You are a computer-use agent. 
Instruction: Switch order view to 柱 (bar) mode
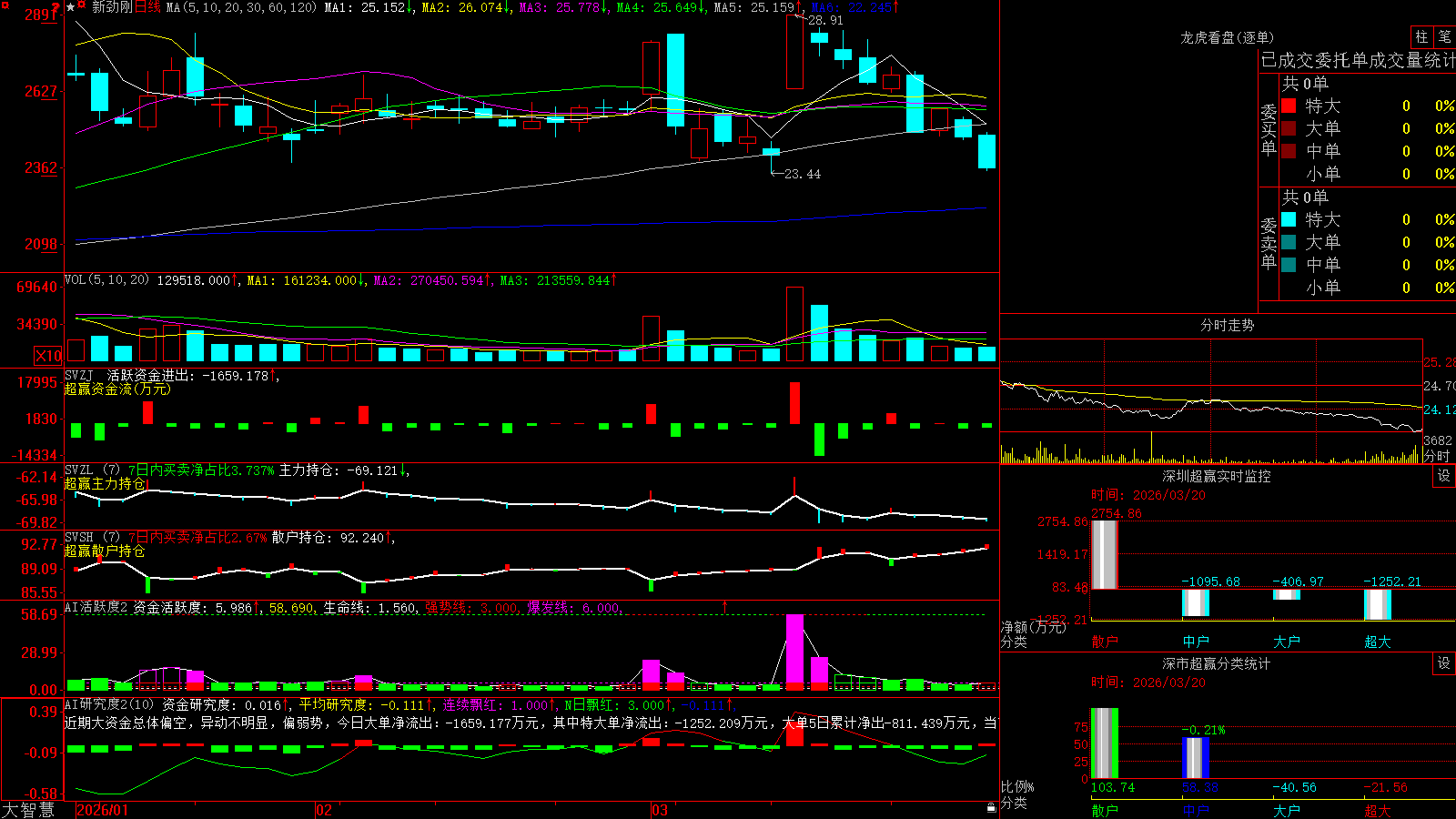pyautogui.click(x=1421, y=37)
